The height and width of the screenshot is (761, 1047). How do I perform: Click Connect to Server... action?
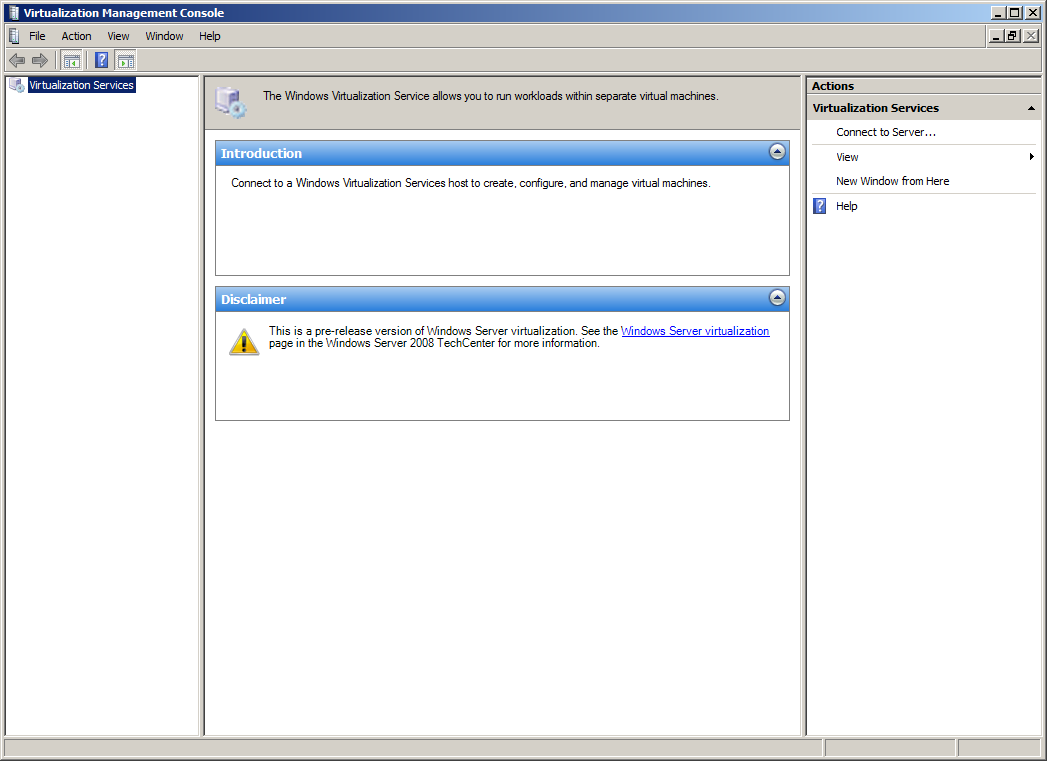pos(886,132)
